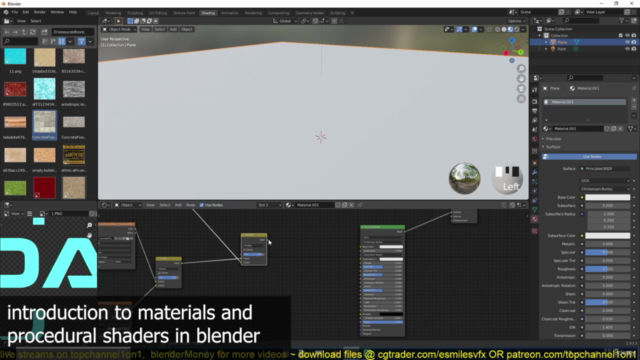Switch to wireframe viewport shading
The height and width of the screenshot is (360, 640).
[x=498, y=29]
